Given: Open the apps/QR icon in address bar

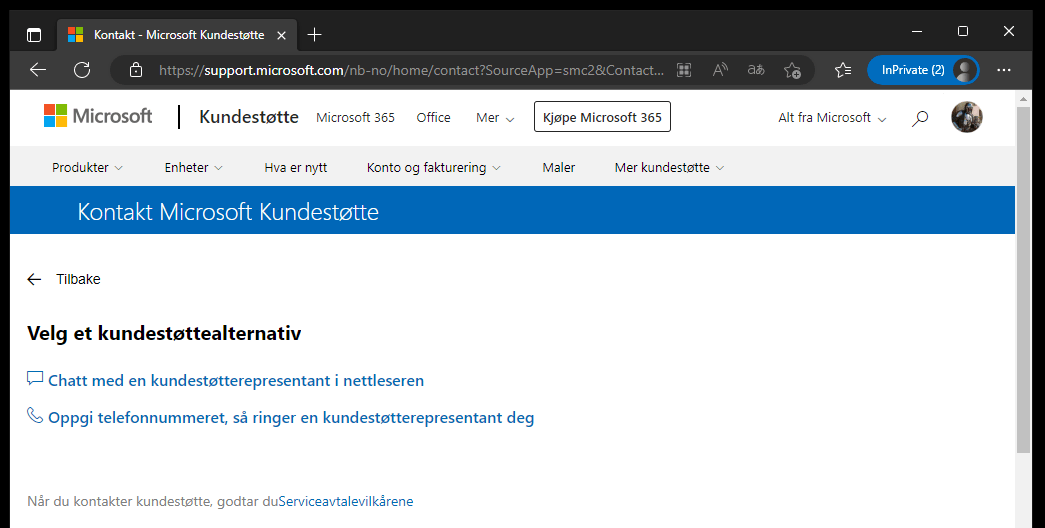Looking at the screenshot, I should 684,70.
